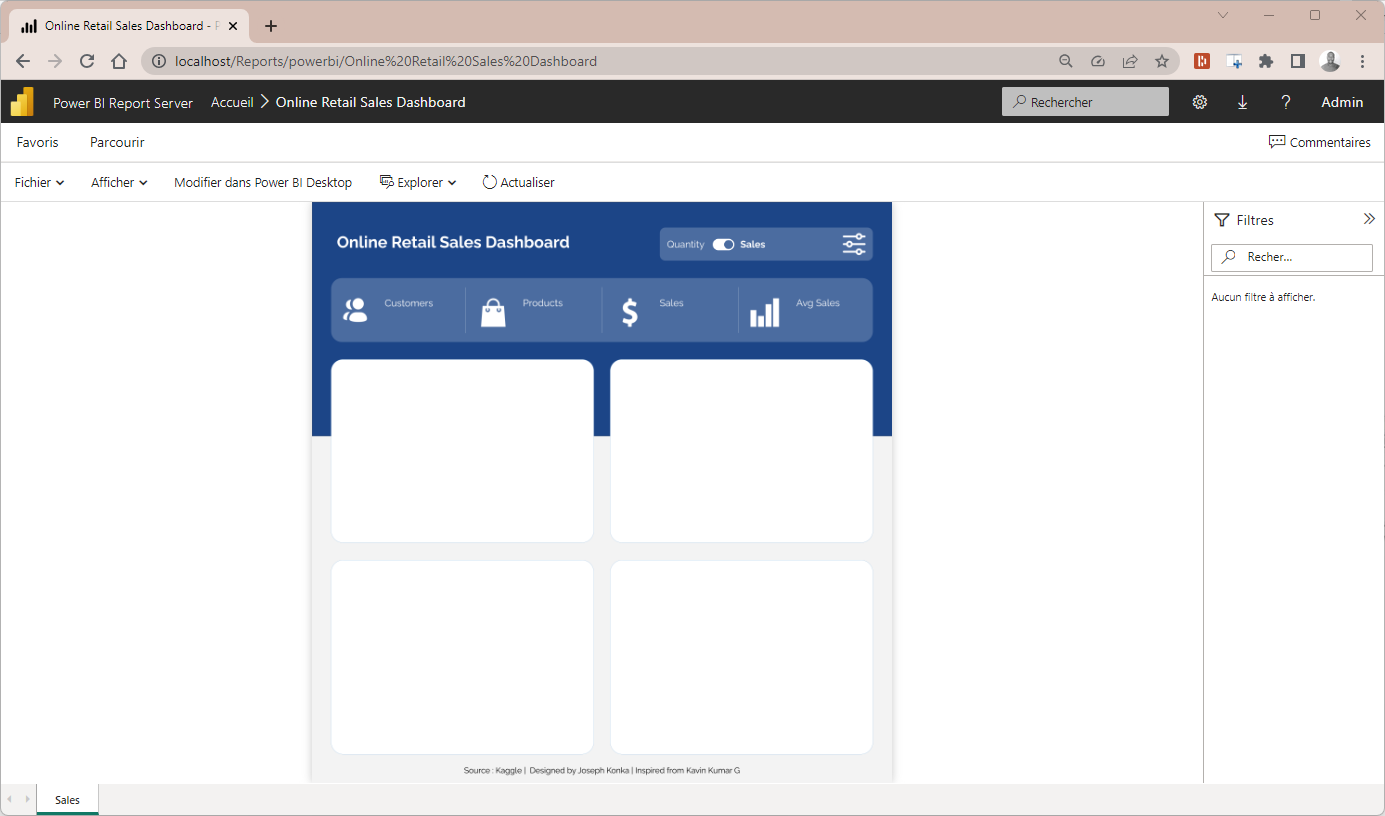Click the Avg Sales label text
This screenshot has height=816, width=1385.
click(818, 303)
